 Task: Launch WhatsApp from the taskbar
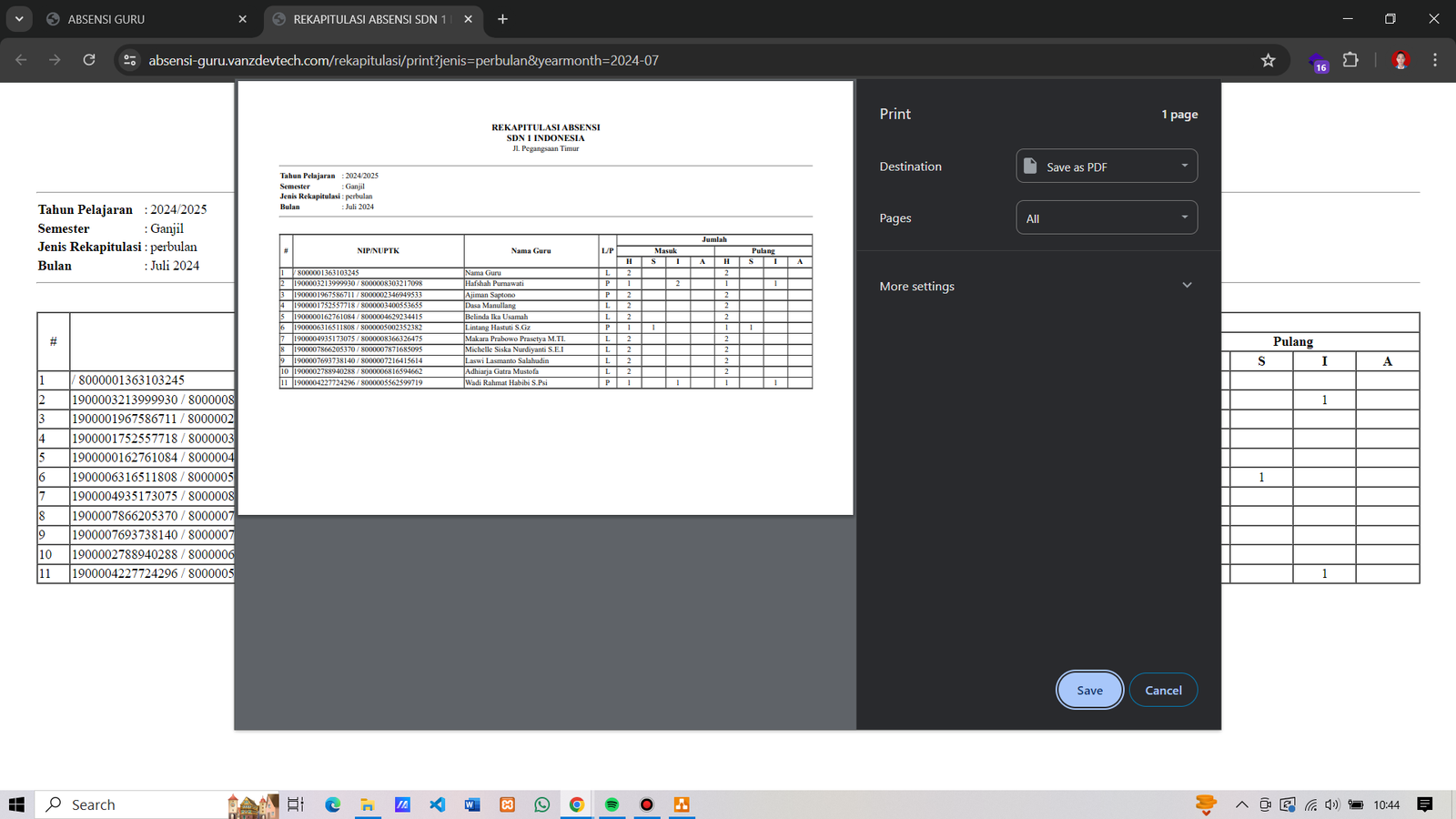click(542, 804)
